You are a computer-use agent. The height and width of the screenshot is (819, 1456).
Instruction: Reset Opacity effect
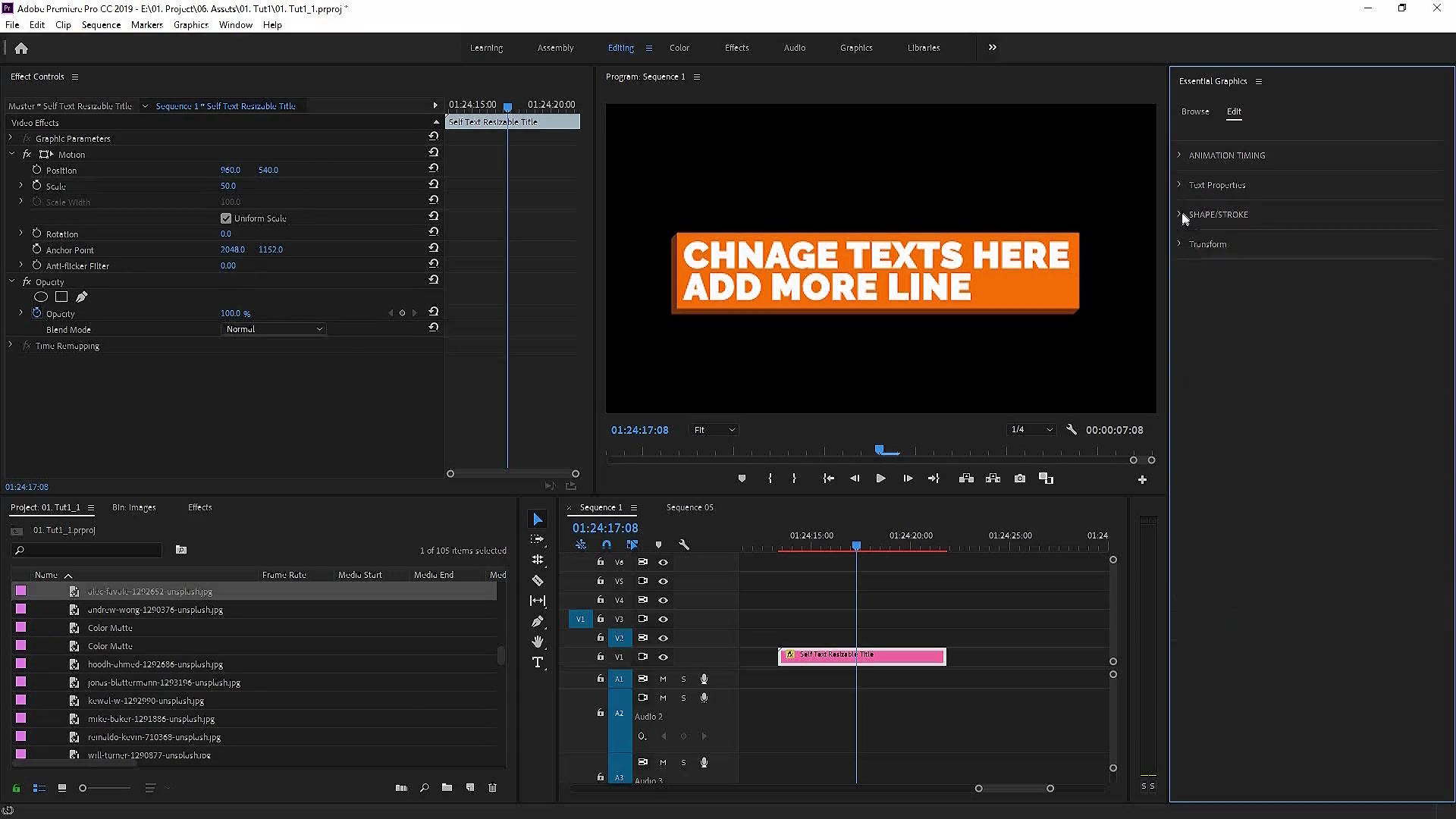433,279
